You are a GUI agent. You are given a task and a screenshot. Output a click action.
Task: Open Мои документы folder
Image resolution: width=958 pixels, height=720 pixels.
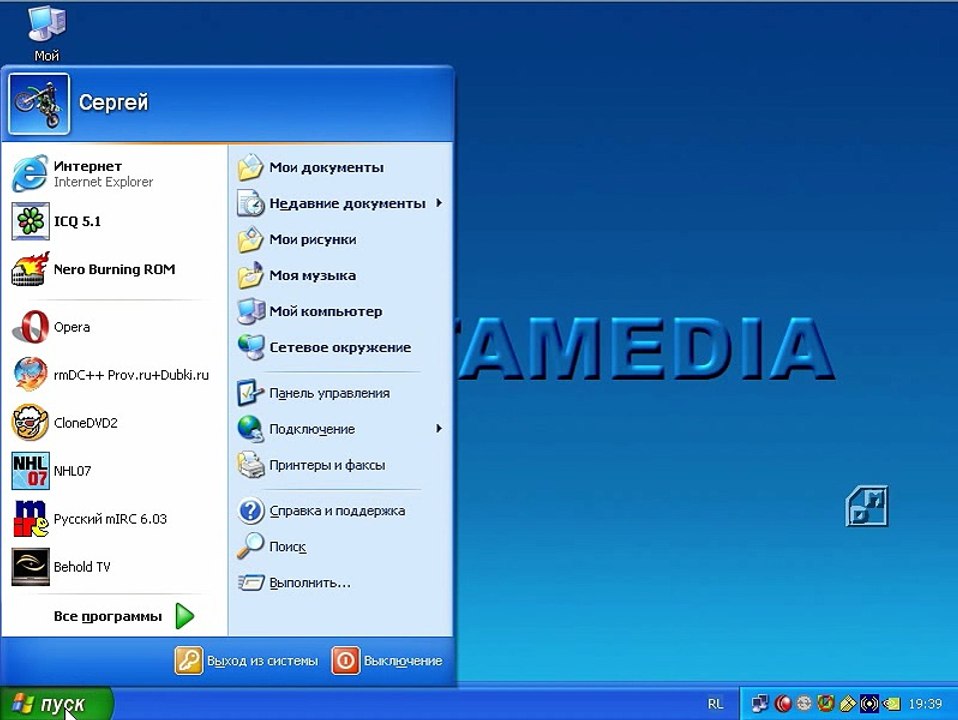click(341, 167)
